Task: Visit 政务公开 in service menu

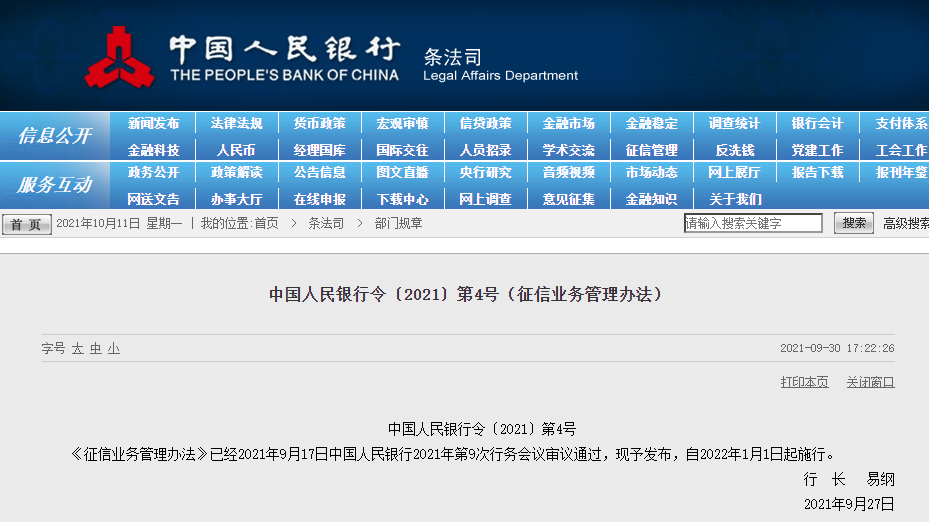Action: [153, 172]
